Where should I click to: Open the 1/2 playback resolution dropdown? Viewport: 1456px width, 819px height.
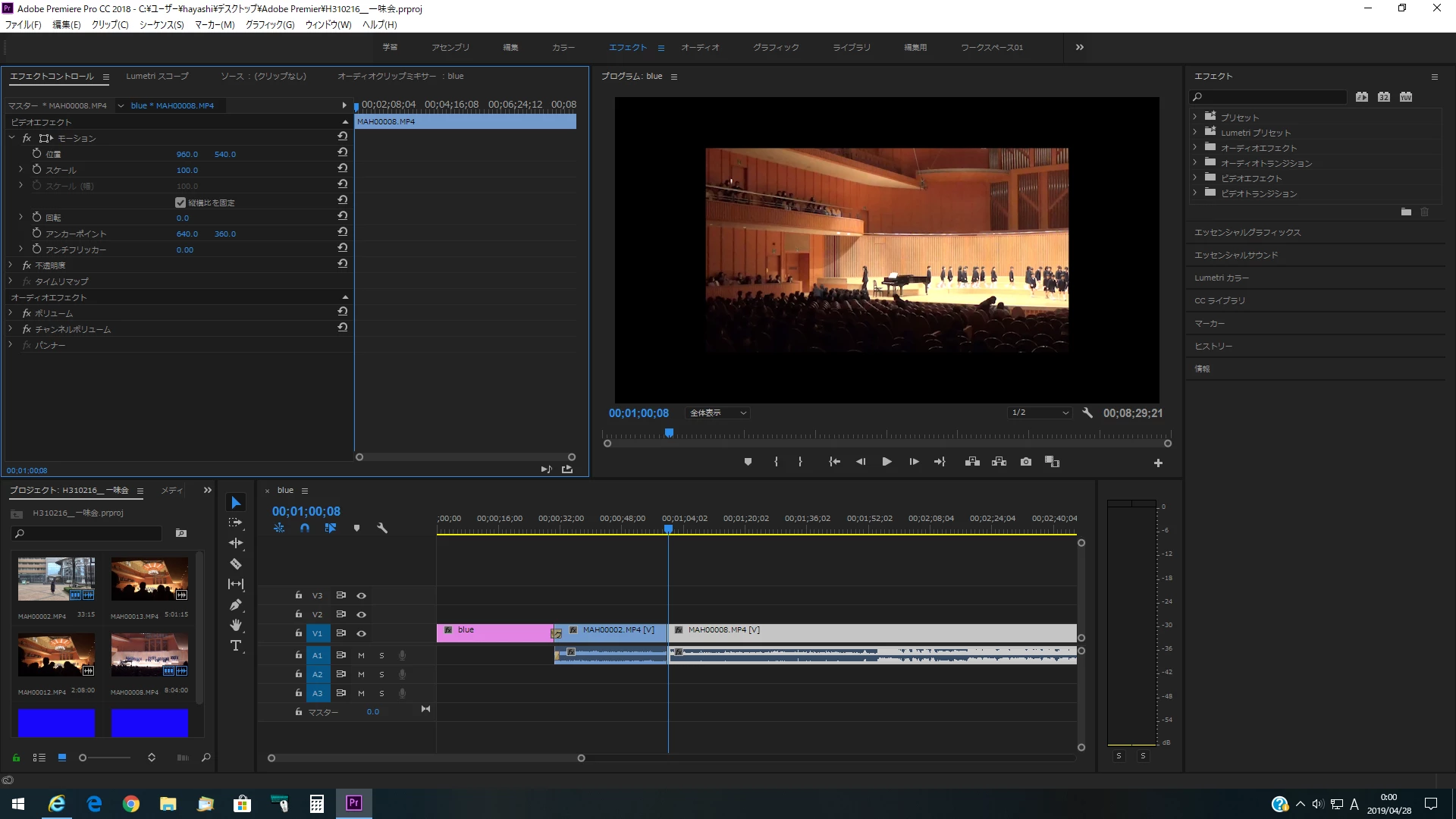(1040, 413)
